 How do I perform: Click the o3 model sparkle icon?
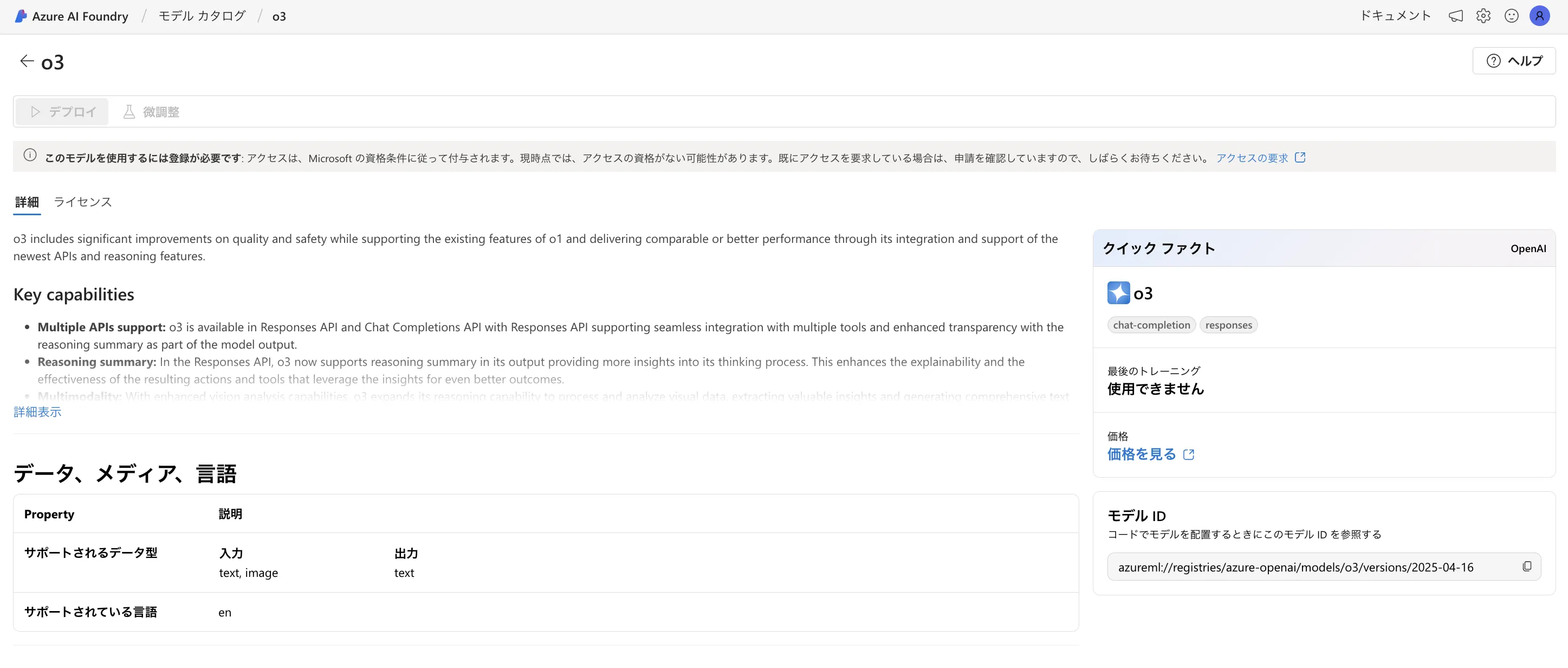(1118, 293)
